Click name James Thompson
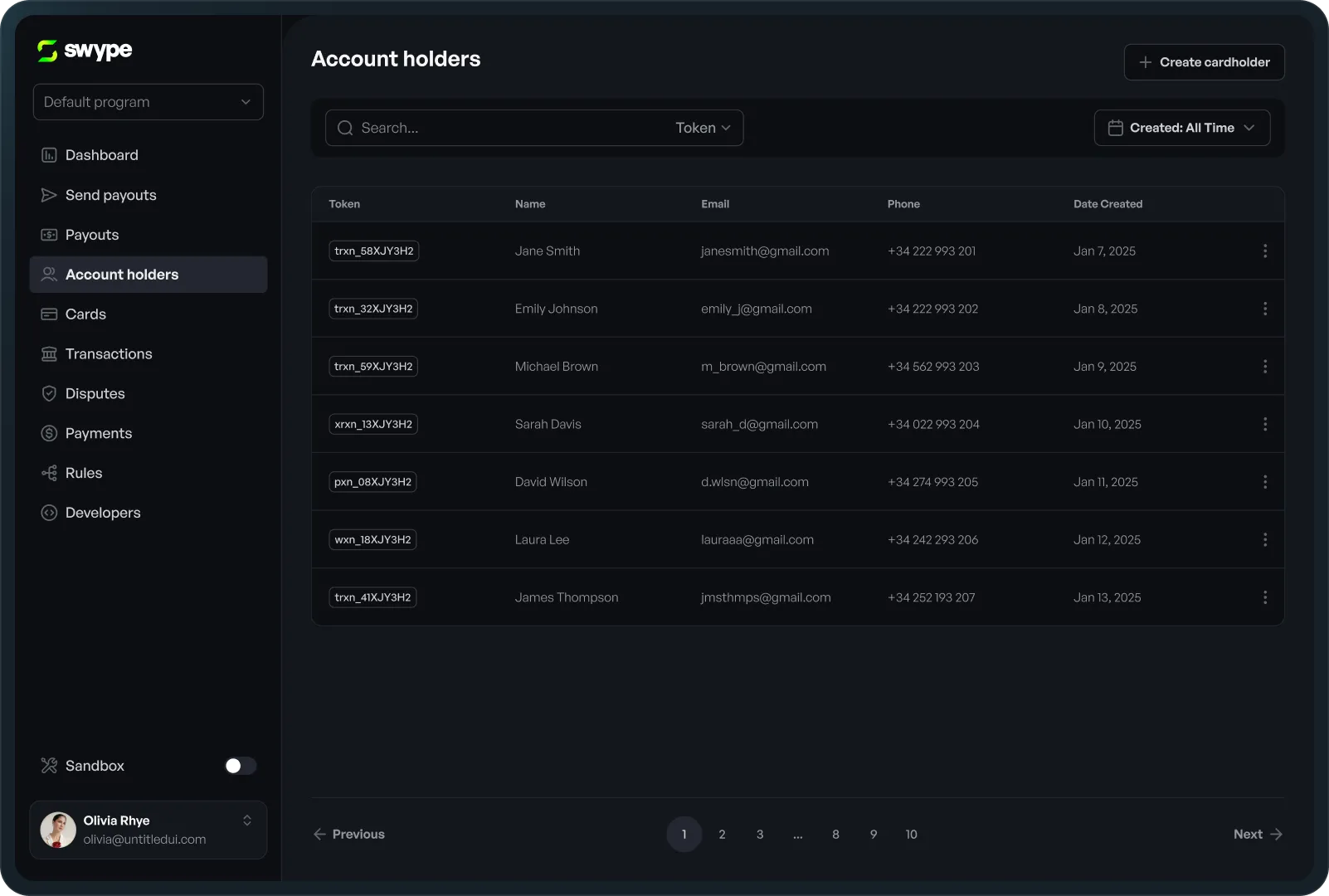 [x=567, y=597]
